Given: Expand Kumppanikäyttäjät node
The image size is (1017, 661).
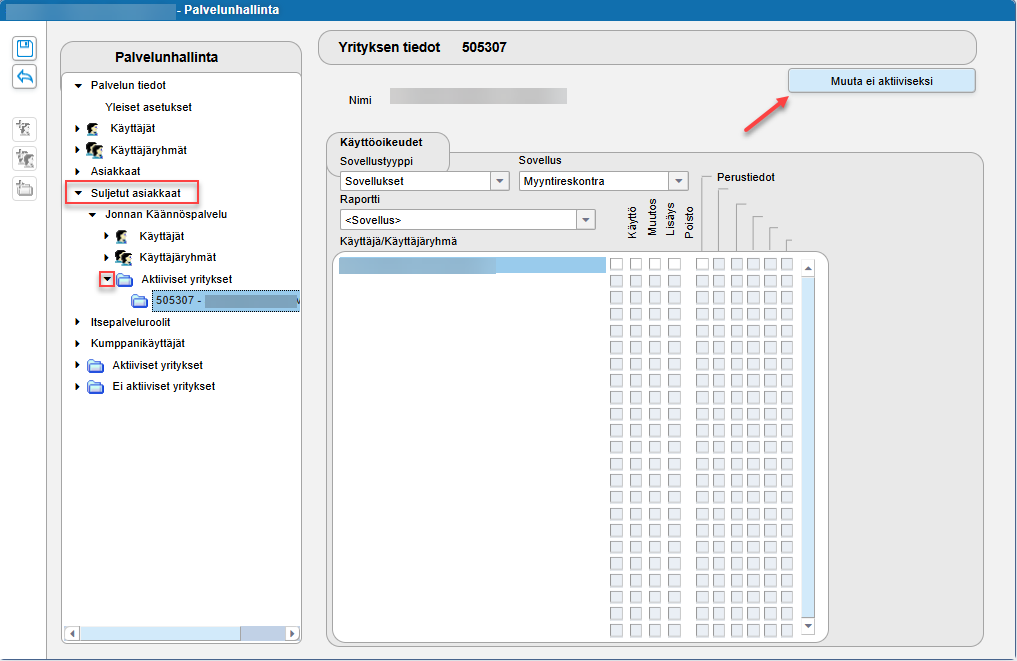Looking at the screenshot, I should click(78, 344).
